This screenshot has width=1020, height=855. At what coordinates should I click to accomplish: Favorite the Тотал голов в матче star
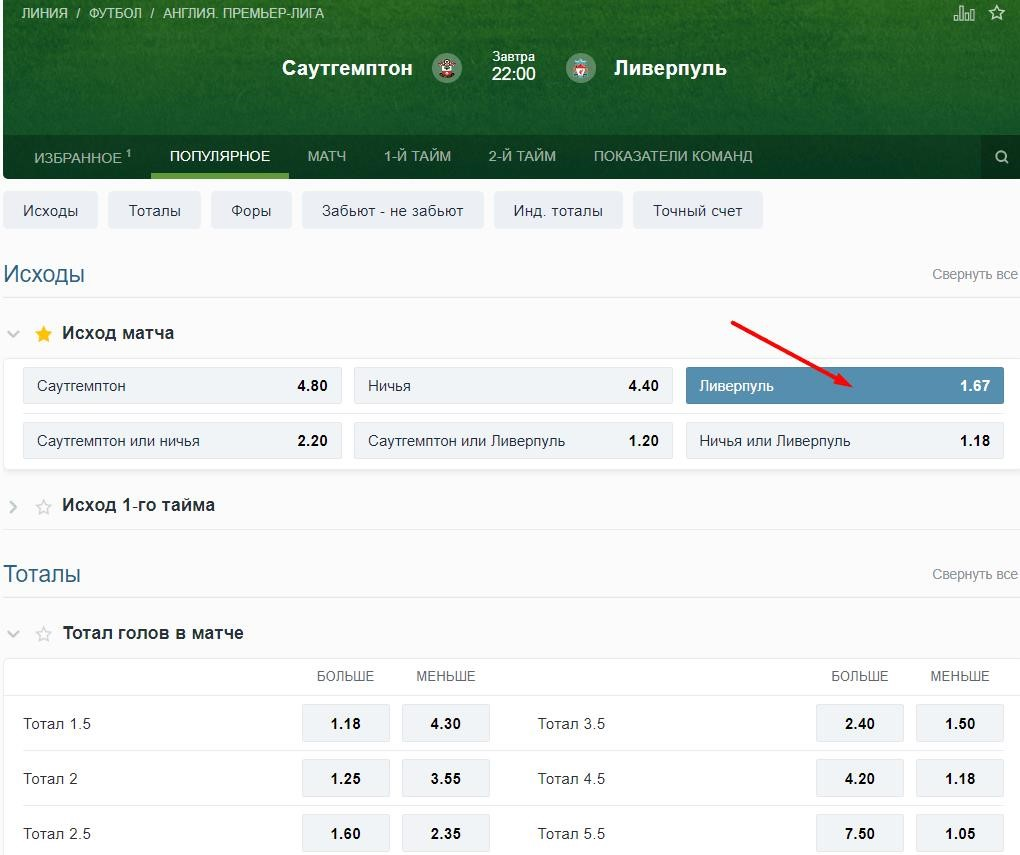pos(44,634)
